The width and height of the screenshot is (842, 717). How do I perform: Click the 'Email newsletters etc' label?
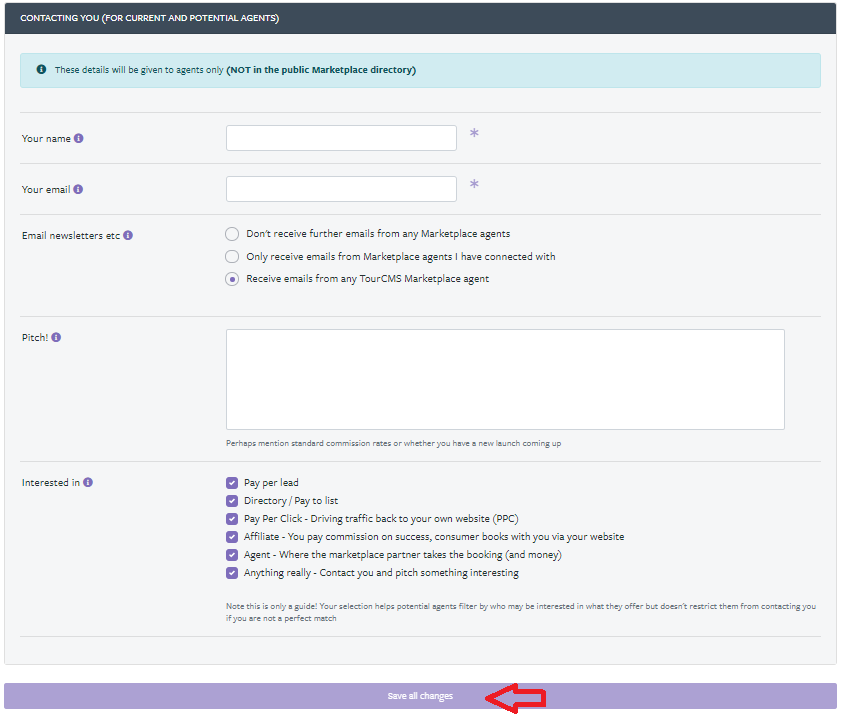[71, 236]
